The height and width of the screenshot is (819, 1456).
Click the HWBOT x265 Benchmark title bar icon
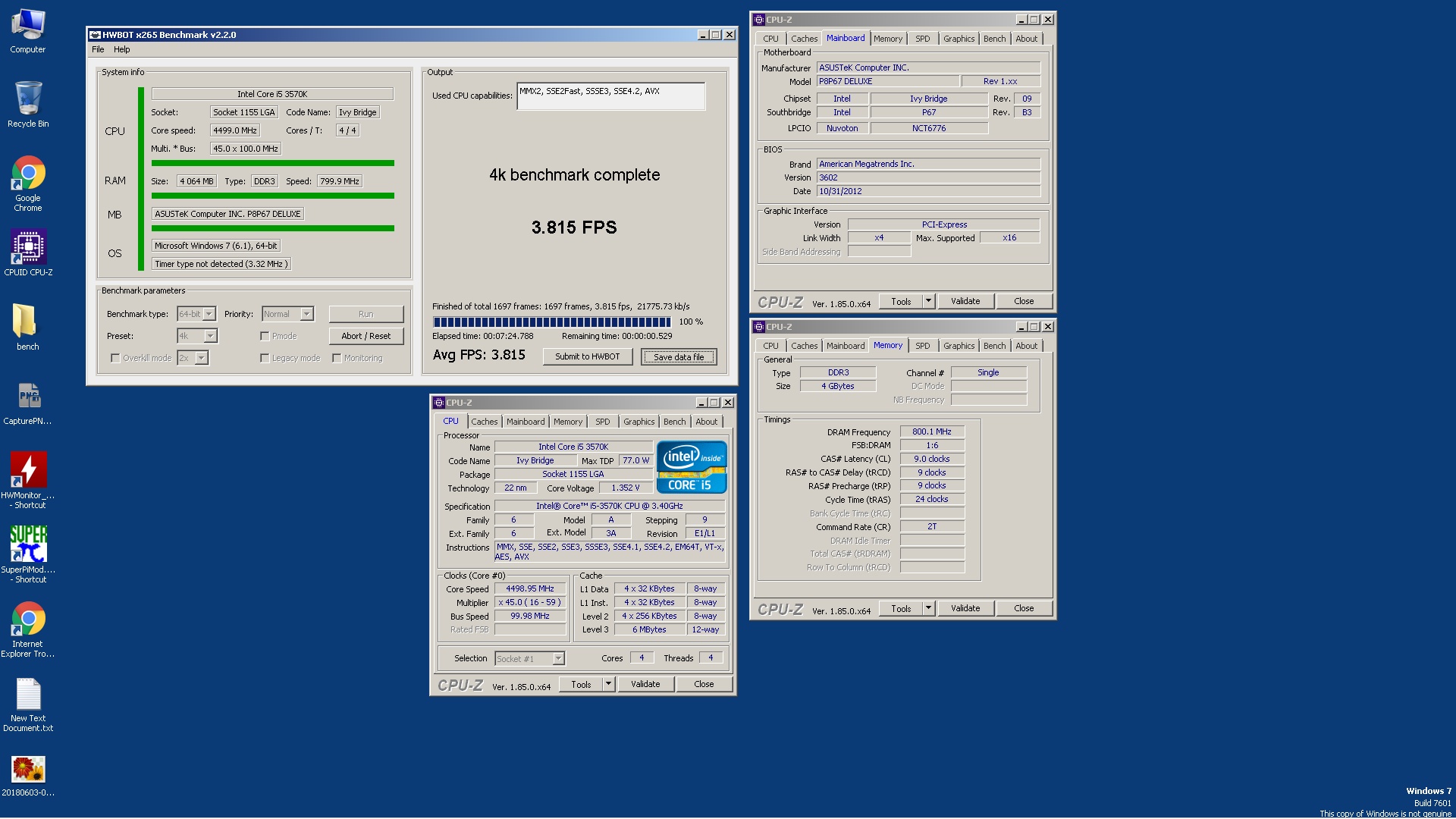(96, 35)
